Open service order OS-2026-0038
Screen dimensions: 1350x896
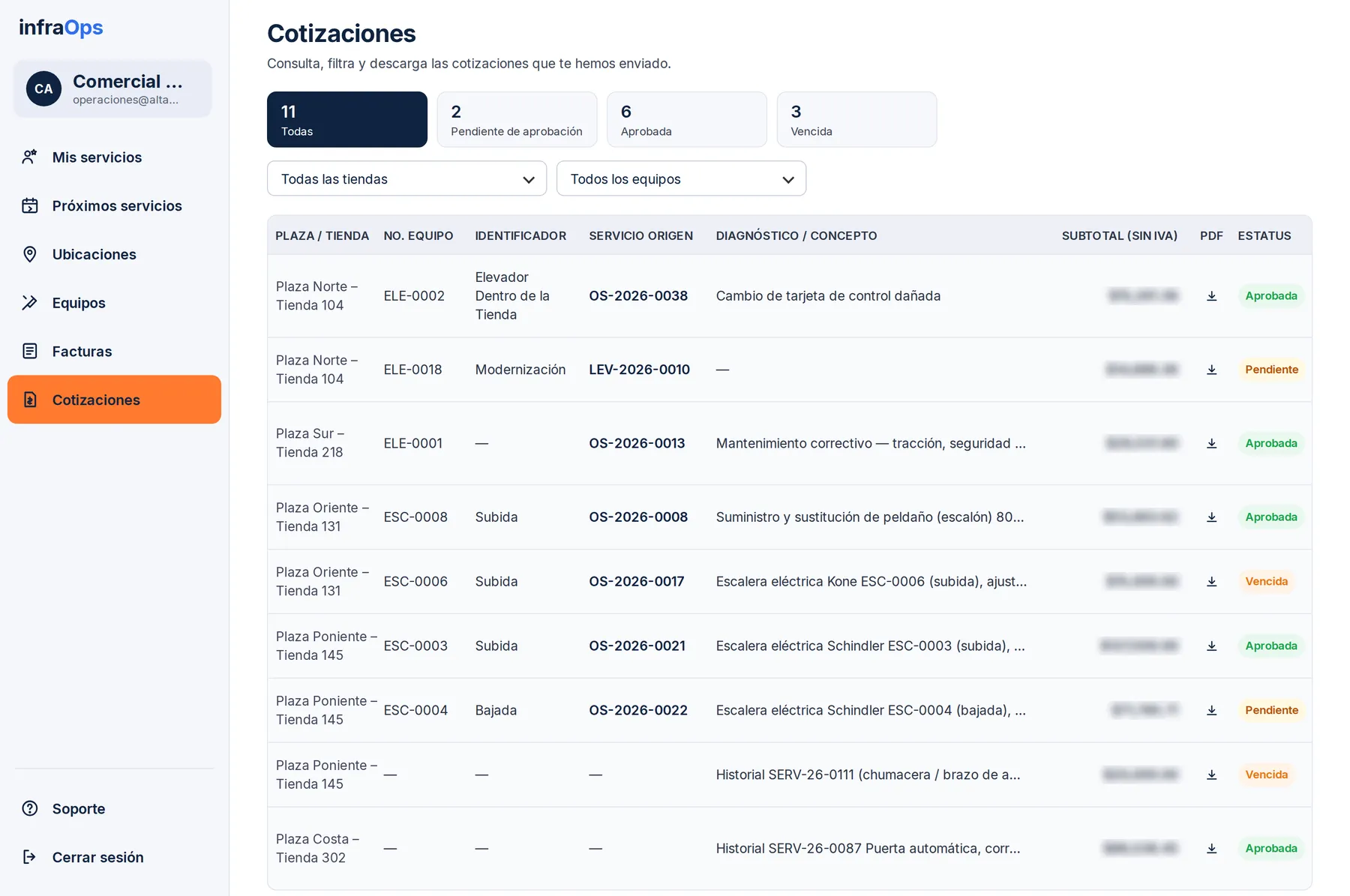pyautogui.click(x=638, y=296)
